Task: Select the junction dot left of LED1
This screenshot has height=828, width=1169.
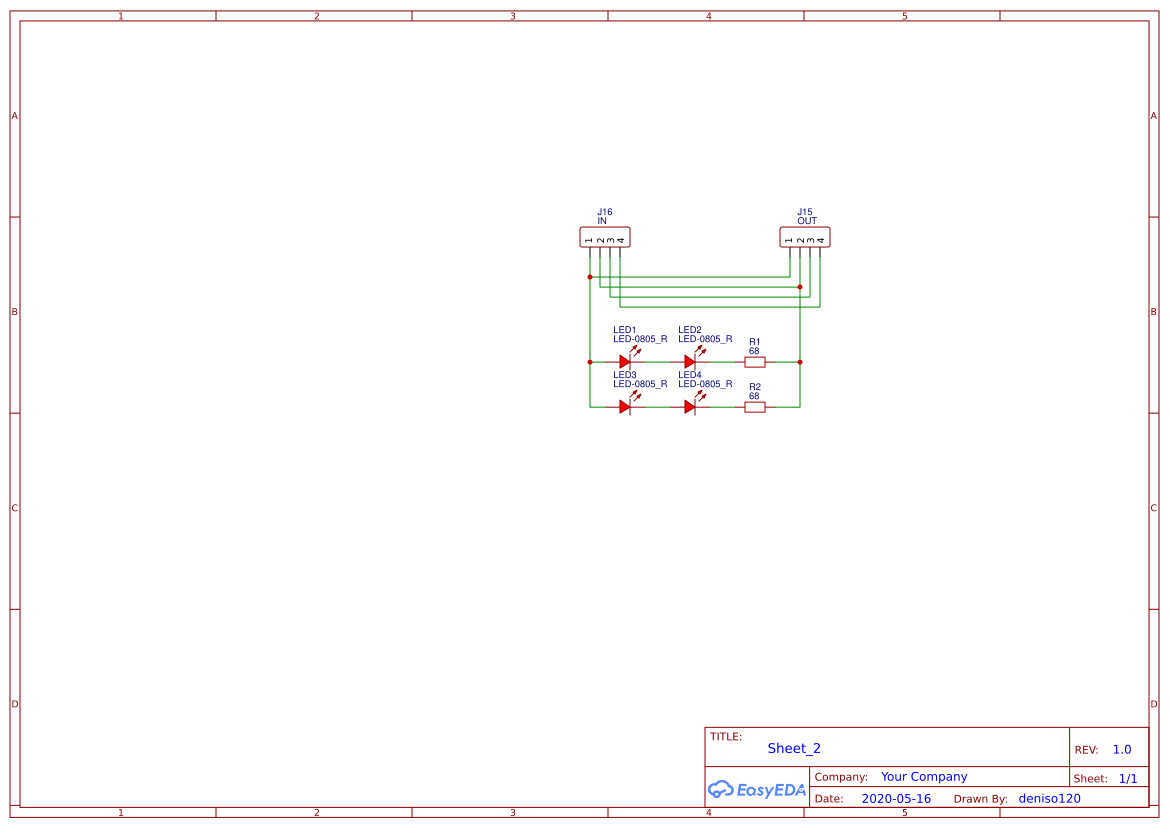Action: (x=590, y=361)
